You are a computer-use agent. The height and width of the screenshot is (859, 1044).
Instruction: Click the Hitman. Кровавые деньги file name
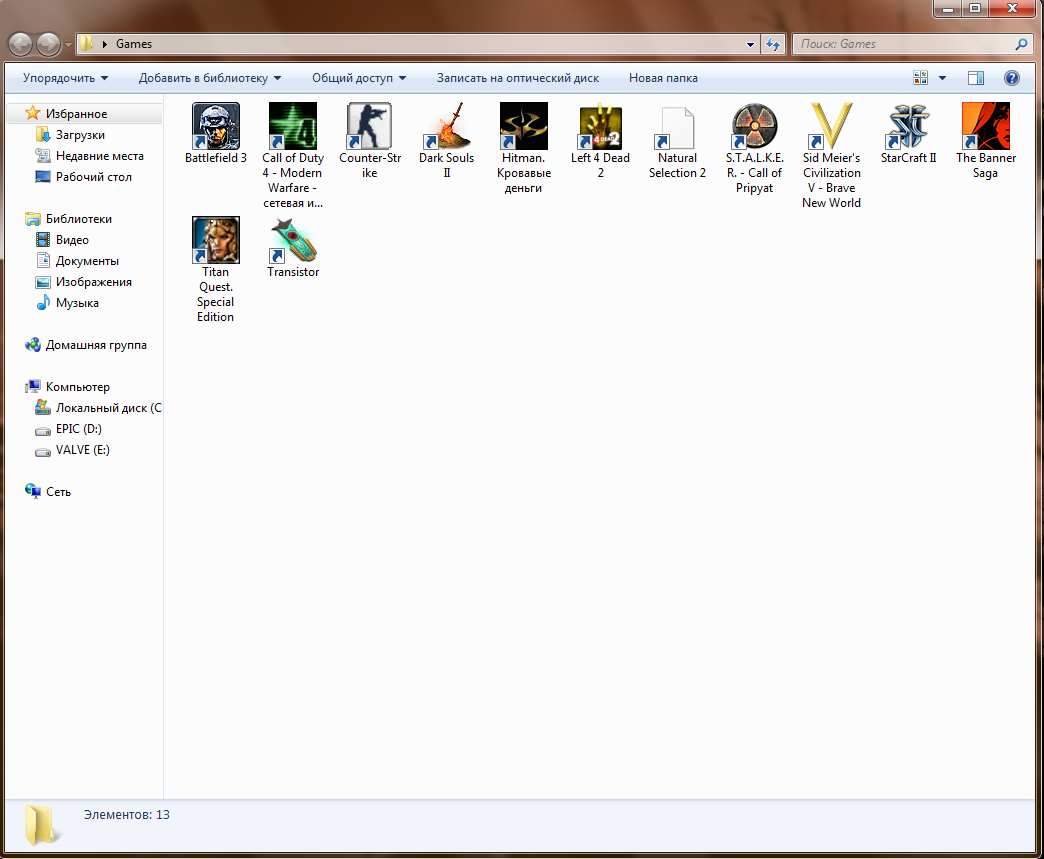point(524,173)
